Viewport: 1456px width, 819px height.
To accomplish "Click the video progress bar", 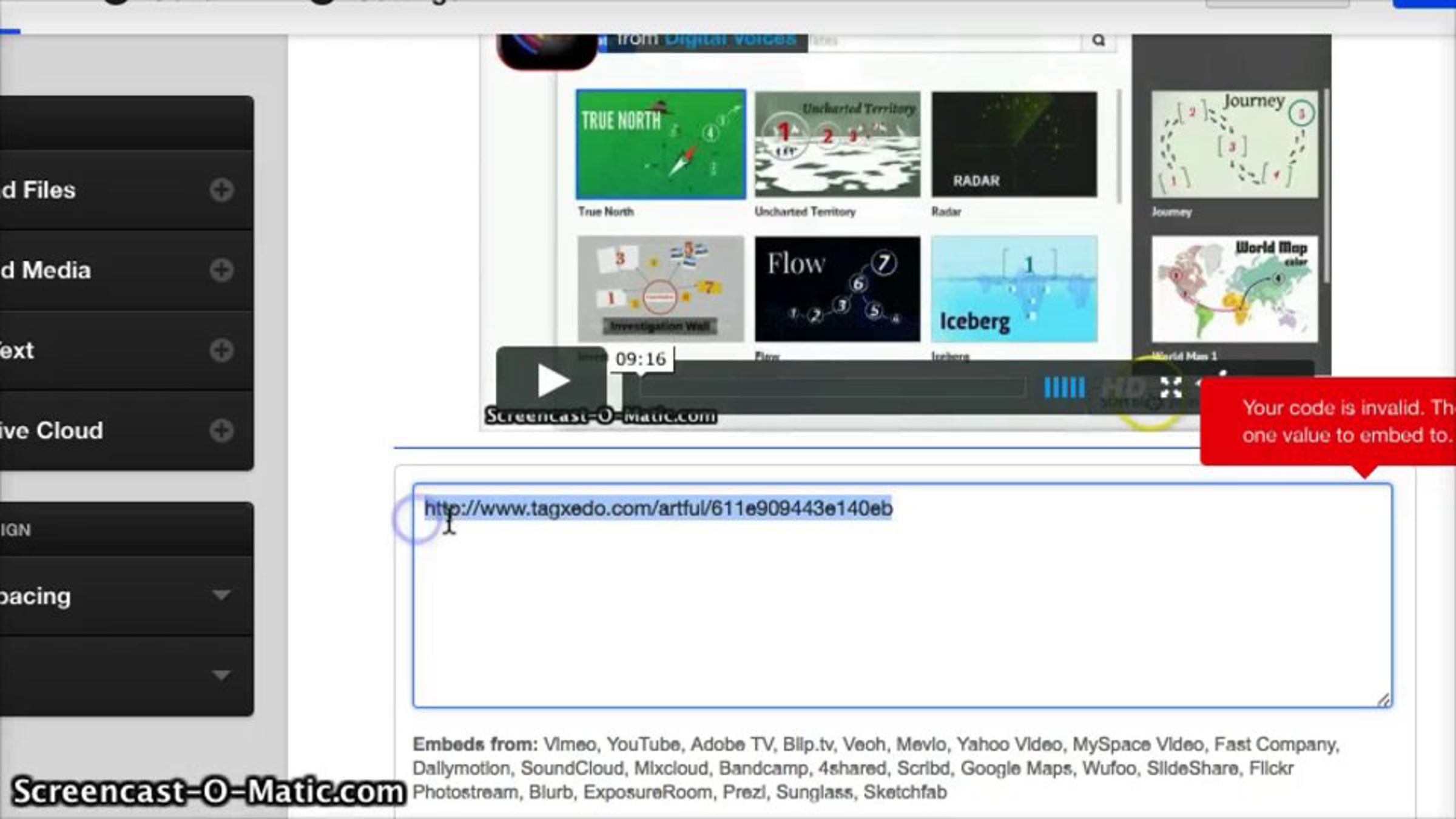I will (832, 387).
